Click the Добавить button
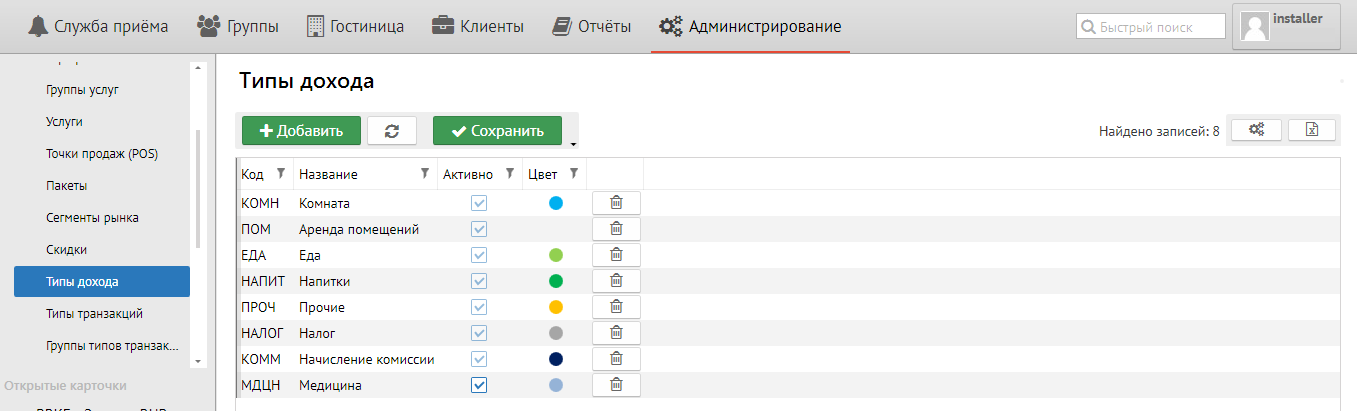This screenshot has height=411, width=1357. click(x=301, y=131)
